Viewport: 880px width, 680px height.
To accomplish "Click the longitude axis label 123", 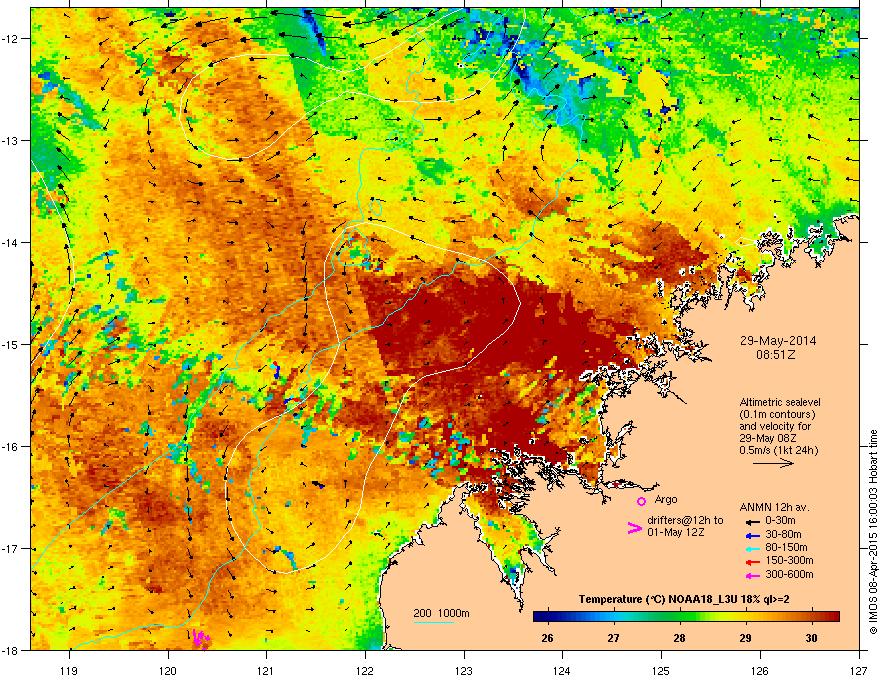I will pyautogui.click(x=464, y=670).
